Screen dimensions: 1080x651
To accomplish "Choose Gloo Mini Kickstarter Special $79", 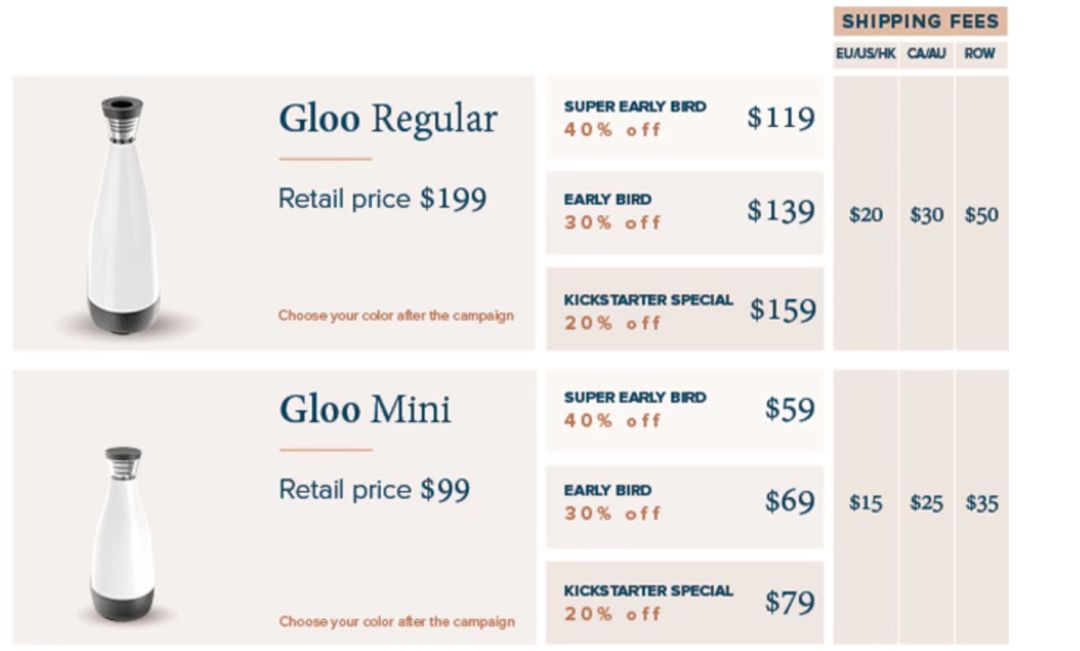I will coord(685,603).
